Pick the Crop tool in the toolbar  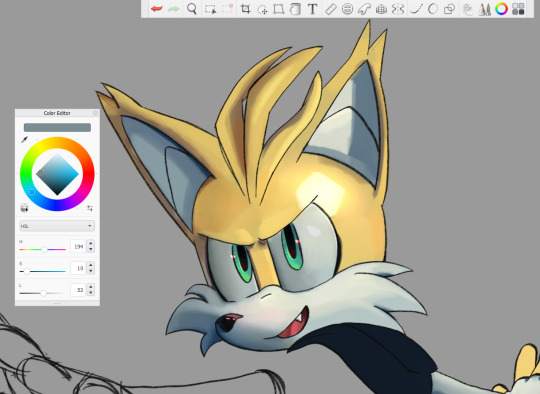click(x=245, y=9)
